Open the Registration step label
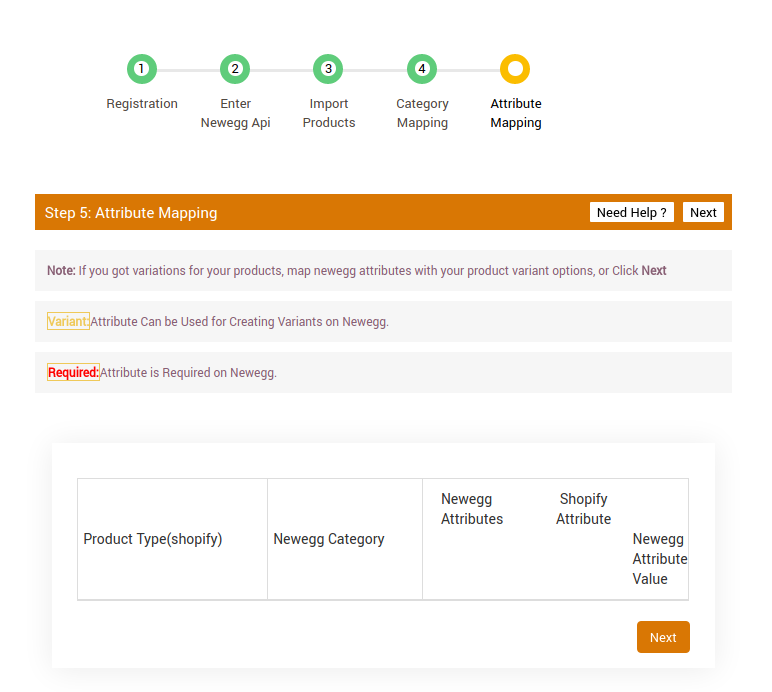 click(142, 104)
